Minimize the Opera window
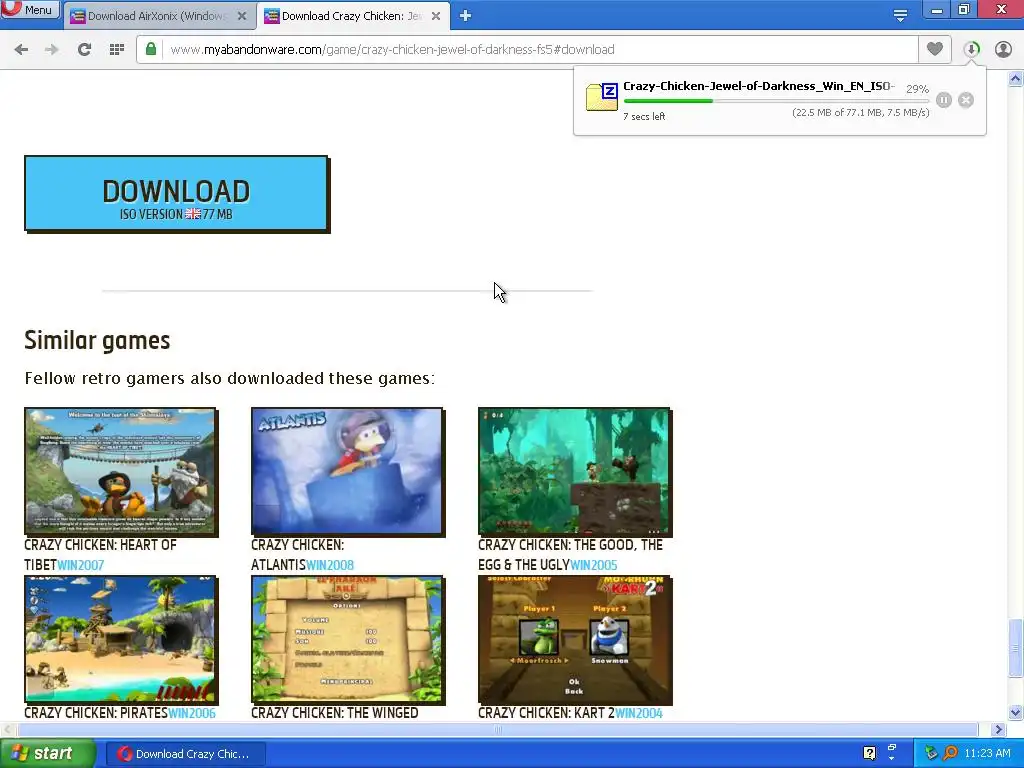 click(936, 10)
